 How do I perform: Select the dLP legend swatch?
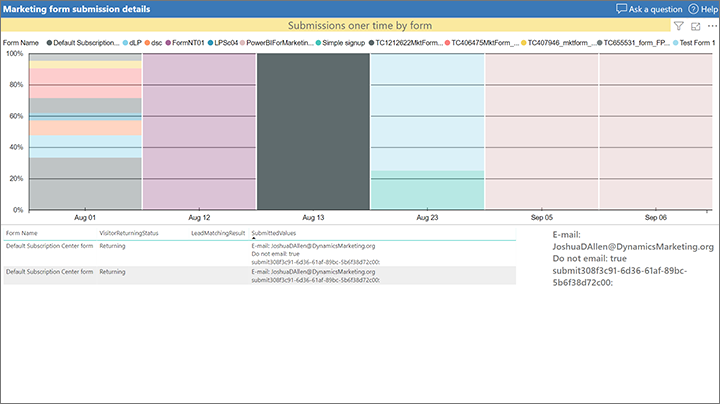coord(125,43)
